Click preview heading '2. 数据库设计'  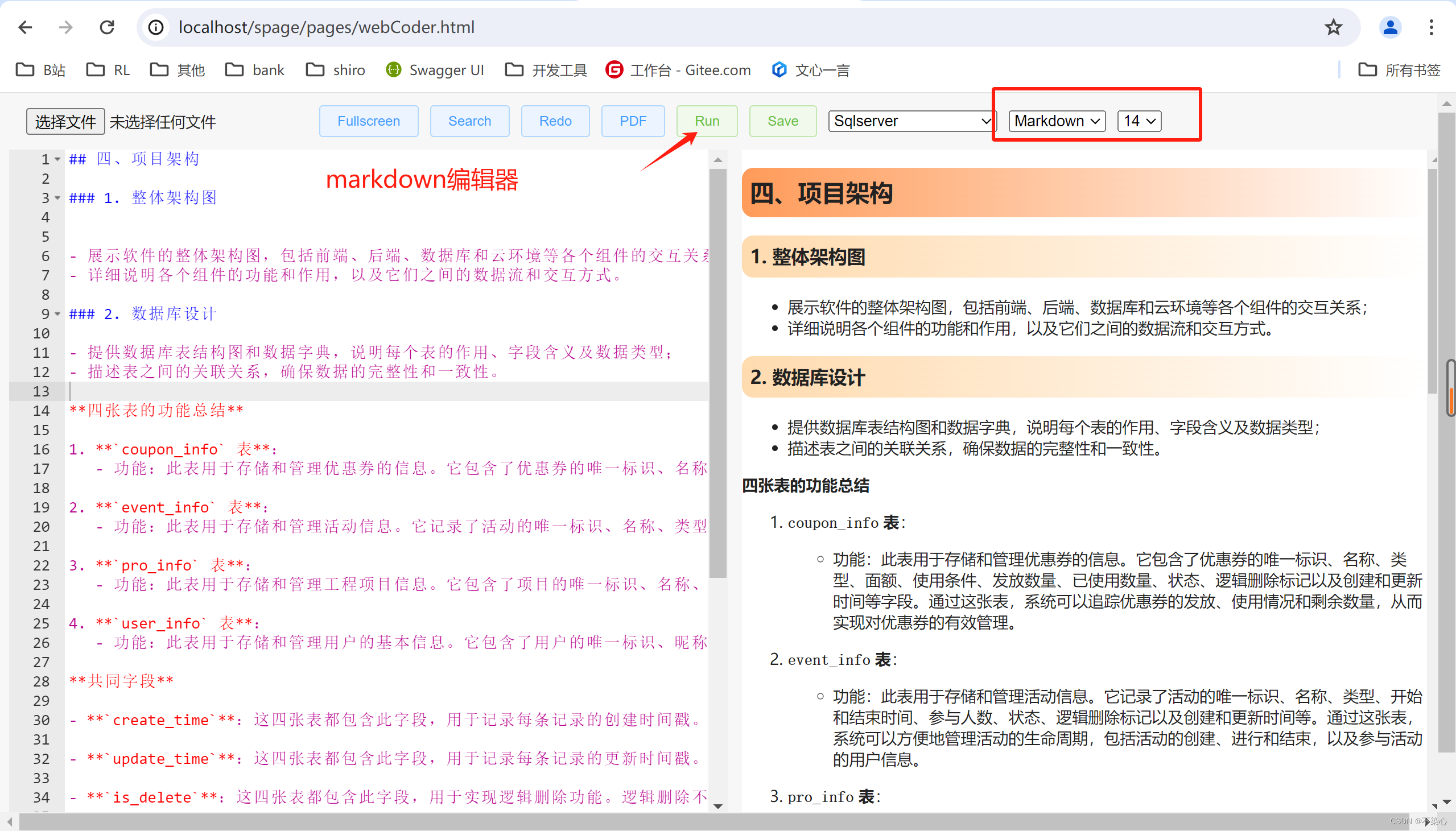point(807,377)
